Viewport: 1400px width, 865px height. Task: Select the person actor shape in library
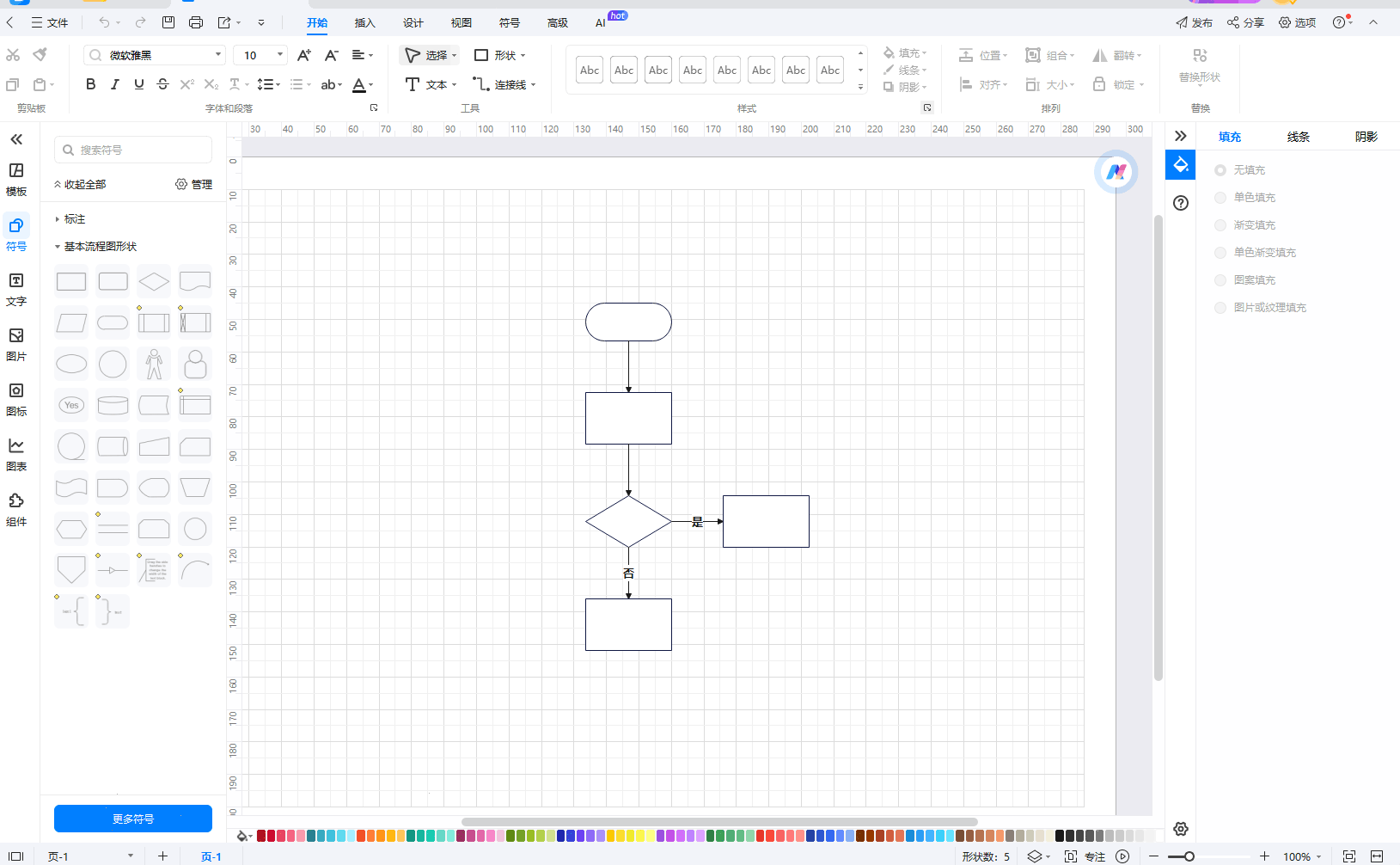[x=154, y=364]
